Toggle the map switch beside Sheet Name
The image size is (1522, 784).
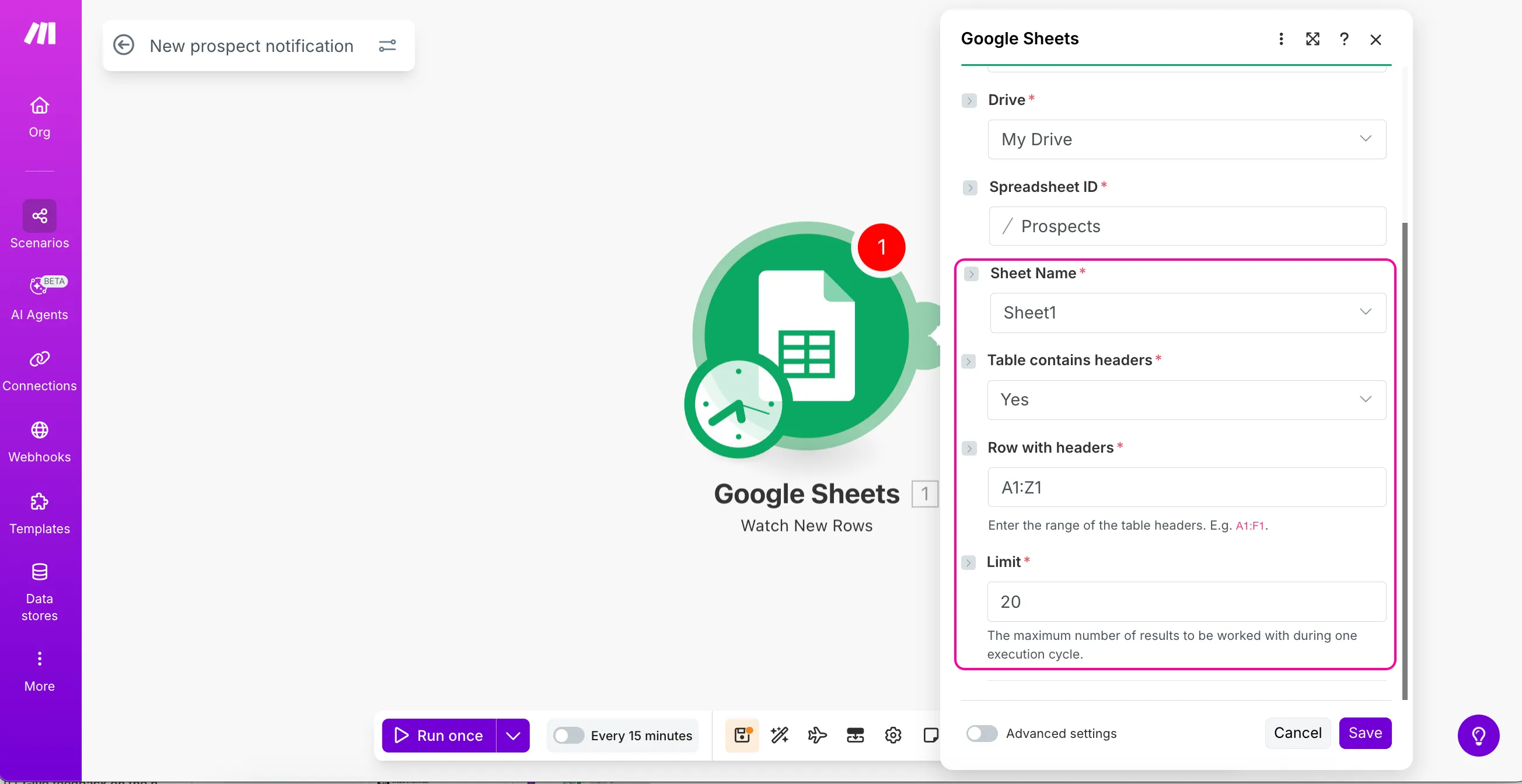tap(971, 274)
